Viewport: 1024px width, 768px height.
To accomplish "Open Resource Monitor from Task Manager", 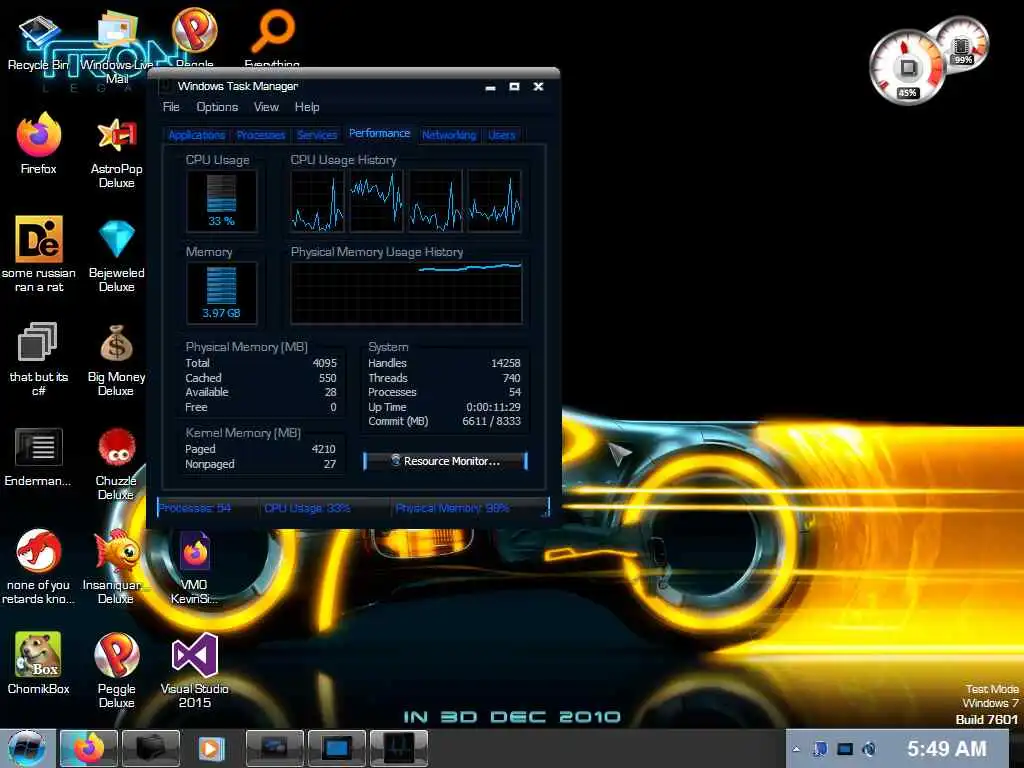I will click(x=445, y=461).
